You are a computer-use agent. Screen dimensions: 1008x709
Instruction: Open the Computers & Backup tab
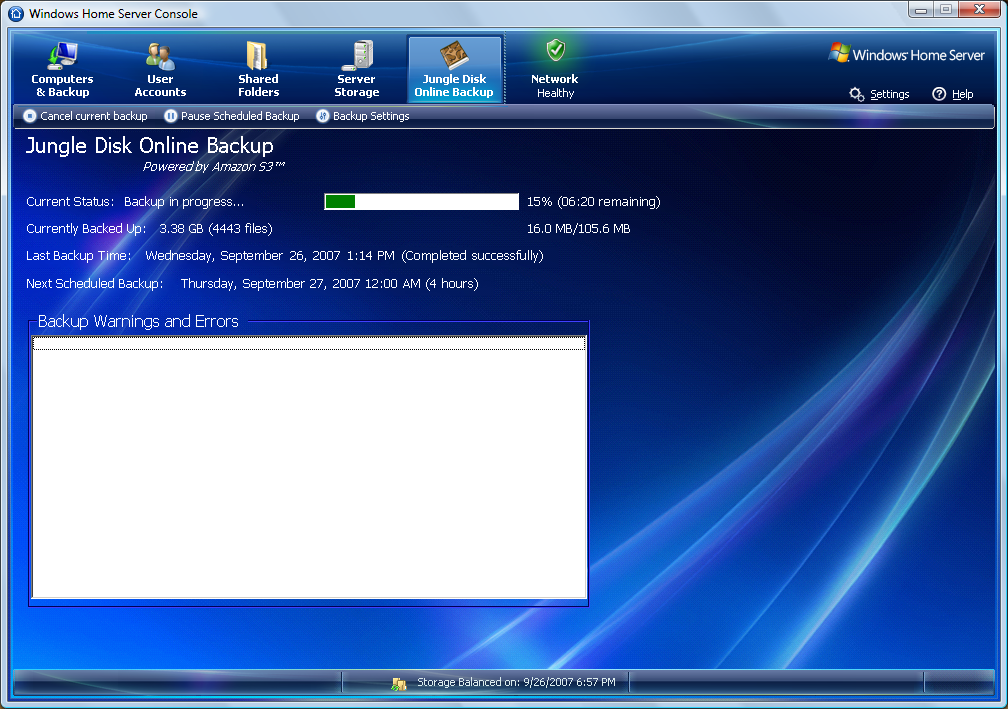tap(62, 69)
